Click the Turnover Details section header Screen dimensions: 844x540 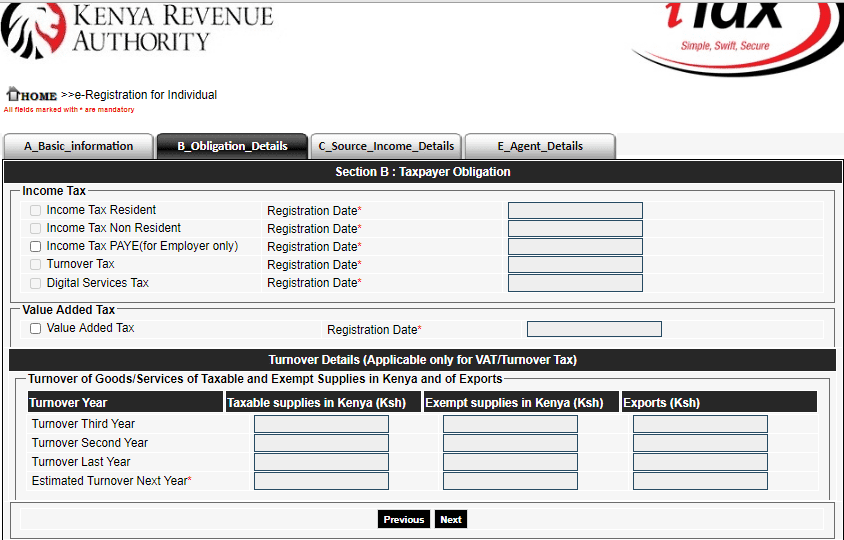tap(423, 360)
